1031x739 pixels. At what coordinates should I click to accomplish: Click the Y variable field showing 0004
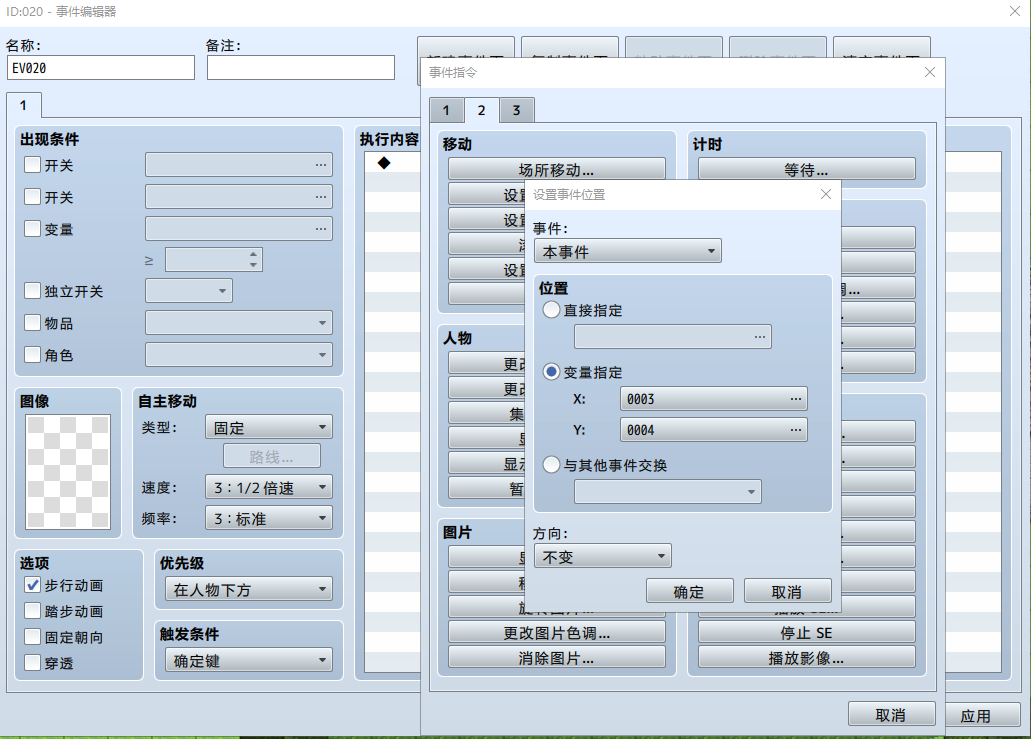pyautogui.click(x=713, y=429)
